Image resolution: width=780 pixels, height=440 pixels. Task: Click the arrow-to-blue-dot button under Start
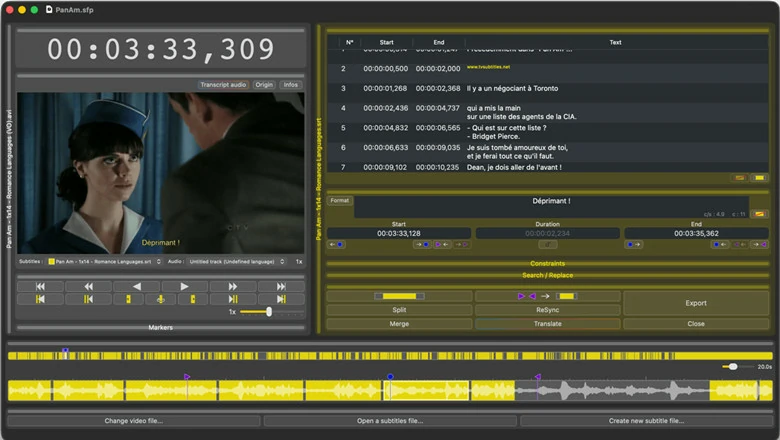point(422,245)
